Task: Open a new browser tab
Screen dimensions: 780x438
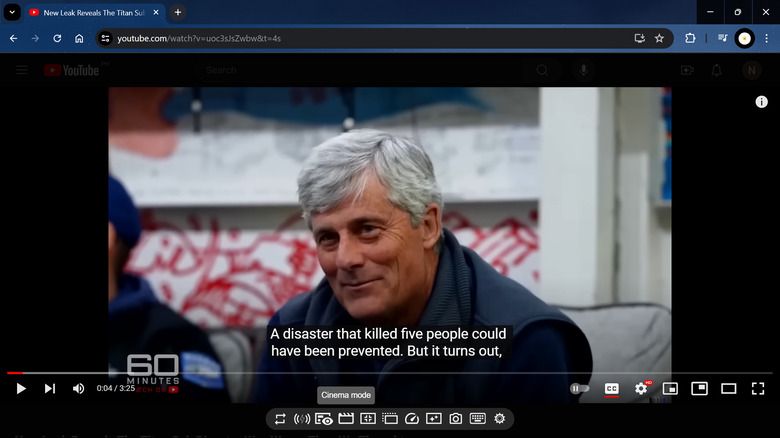Action: 178,12
